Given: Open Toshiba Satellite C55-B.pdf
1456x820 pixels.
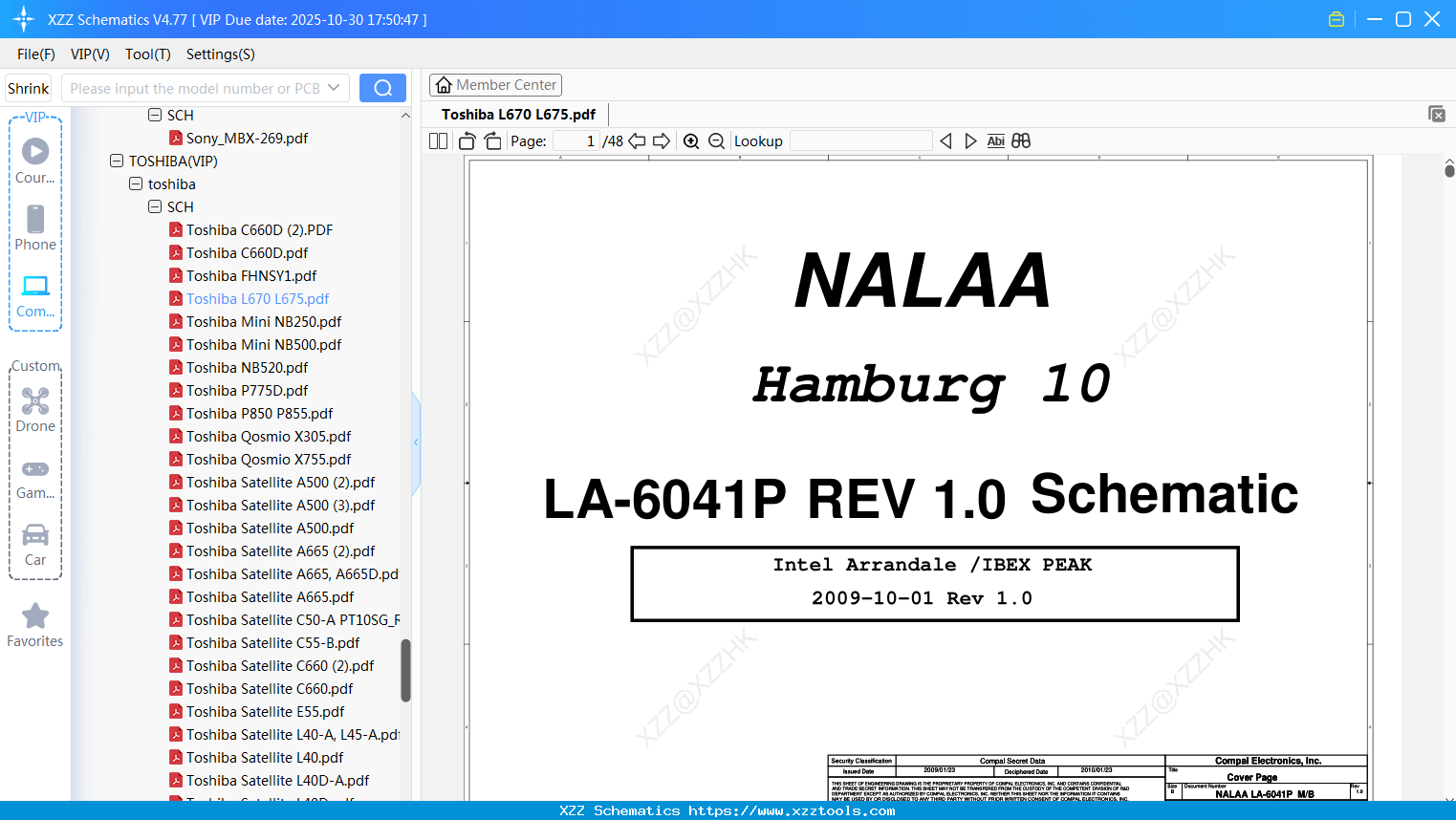Looking at the screenshot, I should [272, 643].
